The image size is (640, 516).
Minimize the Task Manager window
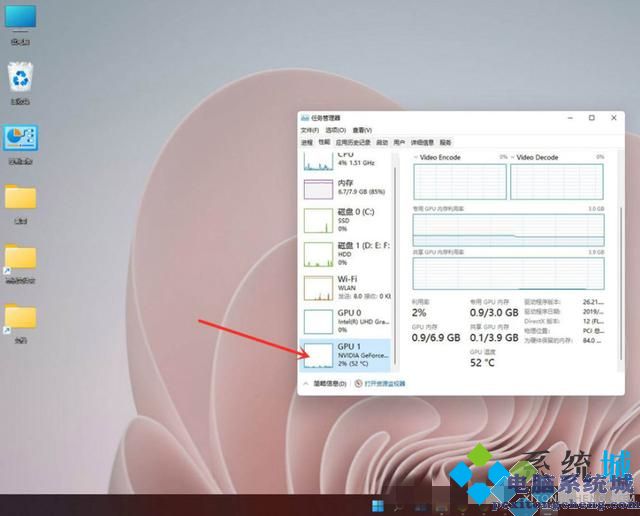570,118
